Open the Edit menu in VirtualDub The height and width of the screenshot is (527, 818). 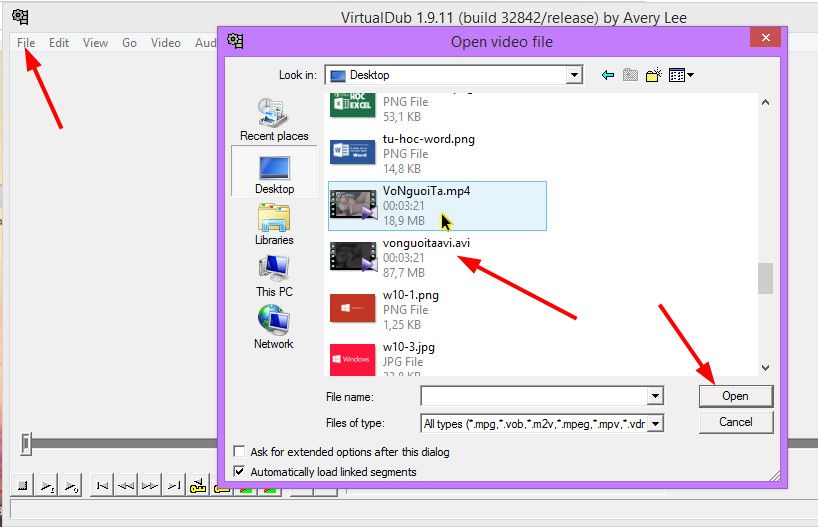58,43
